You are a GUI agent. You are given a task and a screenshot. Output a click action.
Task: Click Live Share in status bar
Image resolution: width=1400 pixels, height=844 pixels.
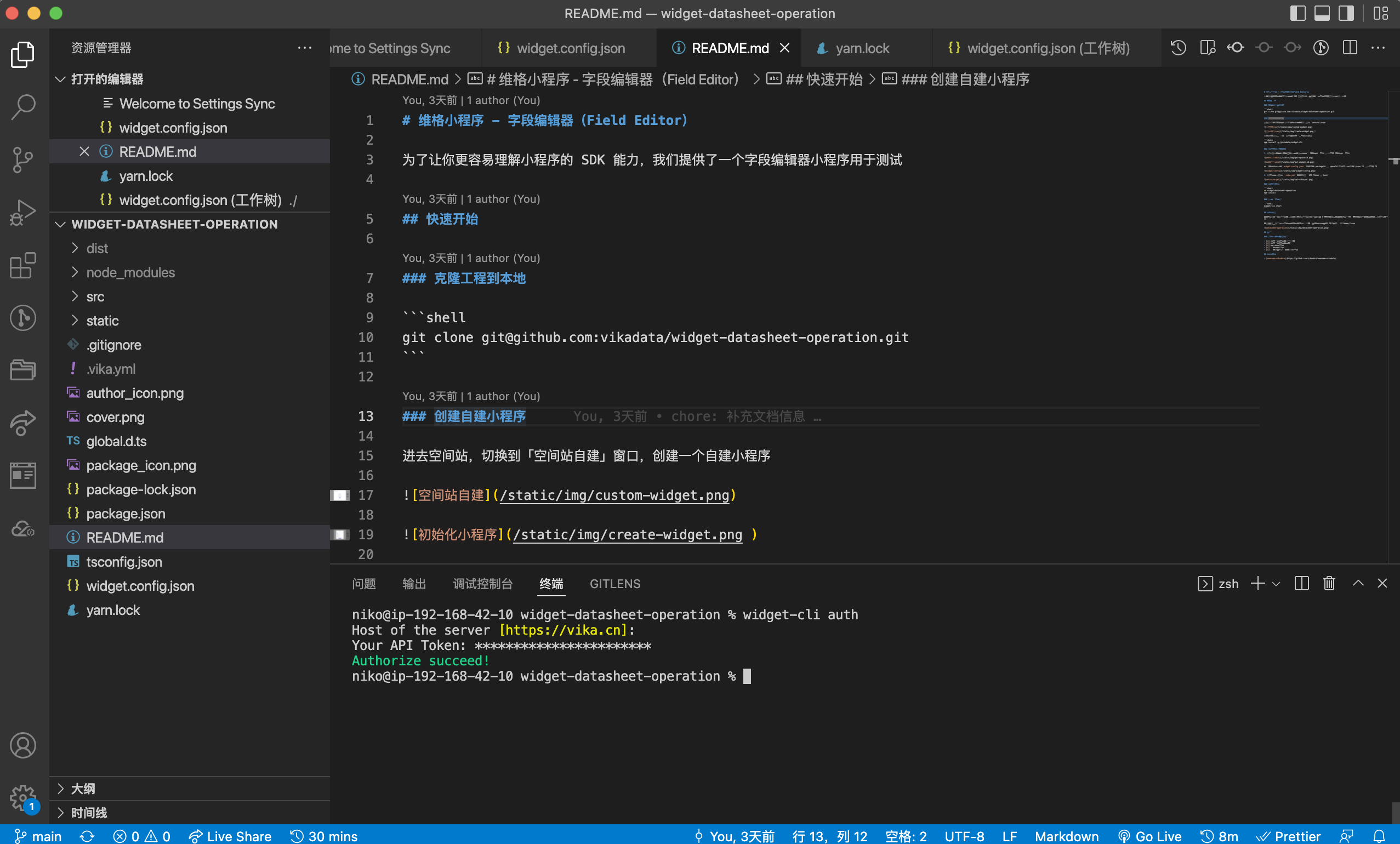point(230,836)
